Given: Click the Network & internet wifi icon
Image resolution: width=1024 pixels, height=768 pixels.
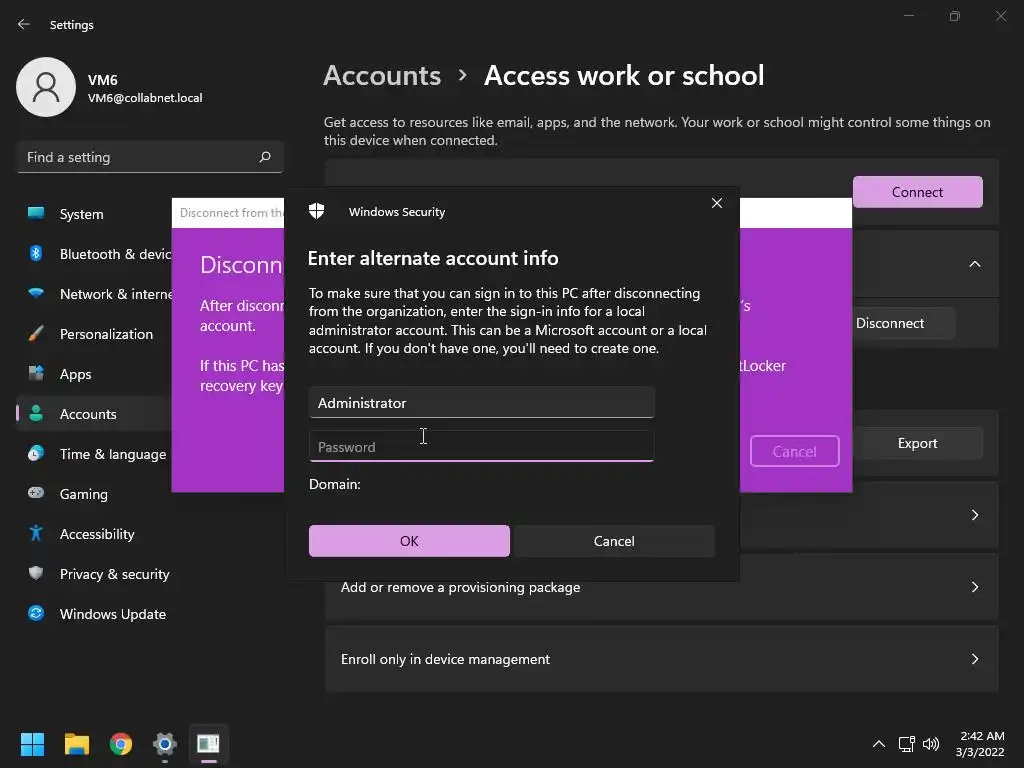Looking at the screenshot, I should pyautogui.click(x=36, y=293).
